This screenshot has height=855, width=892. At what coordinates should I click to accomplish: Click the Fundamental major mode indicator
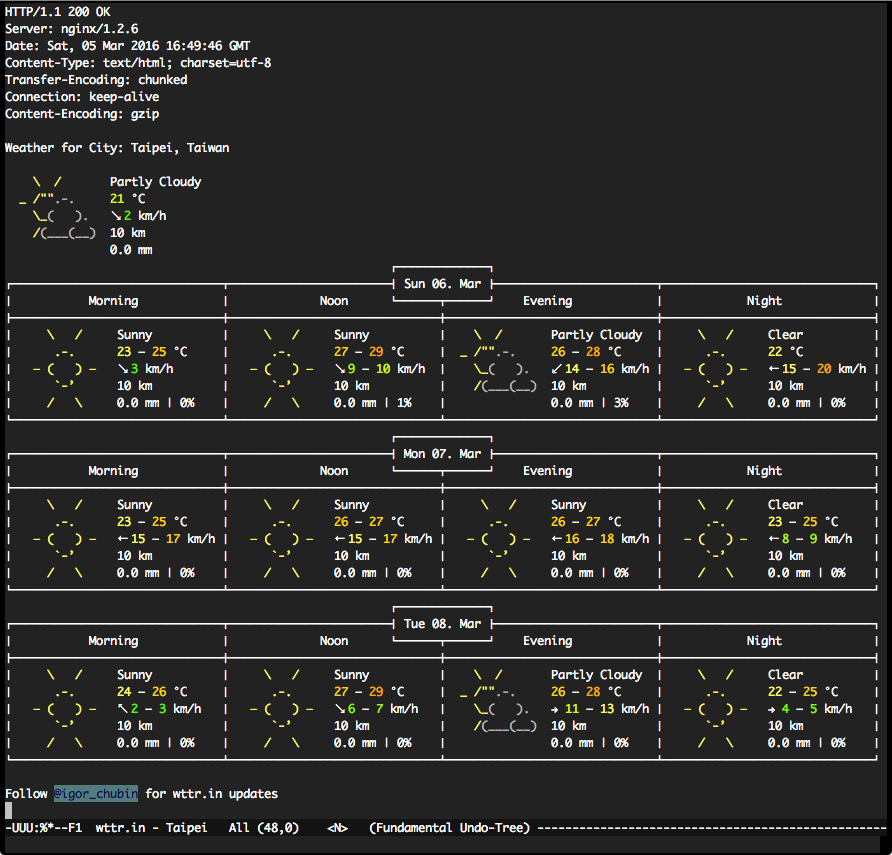[414, 828]
